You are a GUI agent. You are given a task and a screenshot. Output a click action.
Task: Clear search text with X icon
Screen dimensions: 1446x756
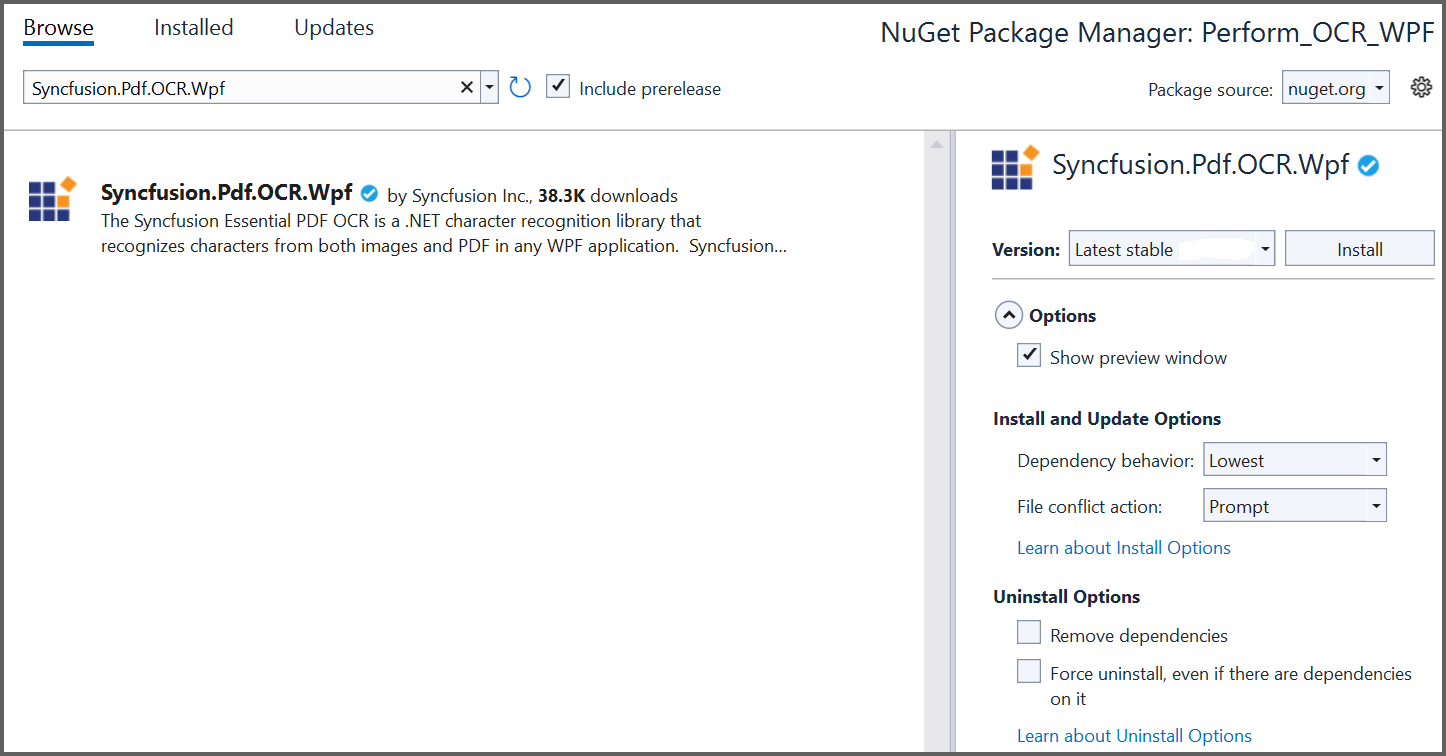[467, 88]
